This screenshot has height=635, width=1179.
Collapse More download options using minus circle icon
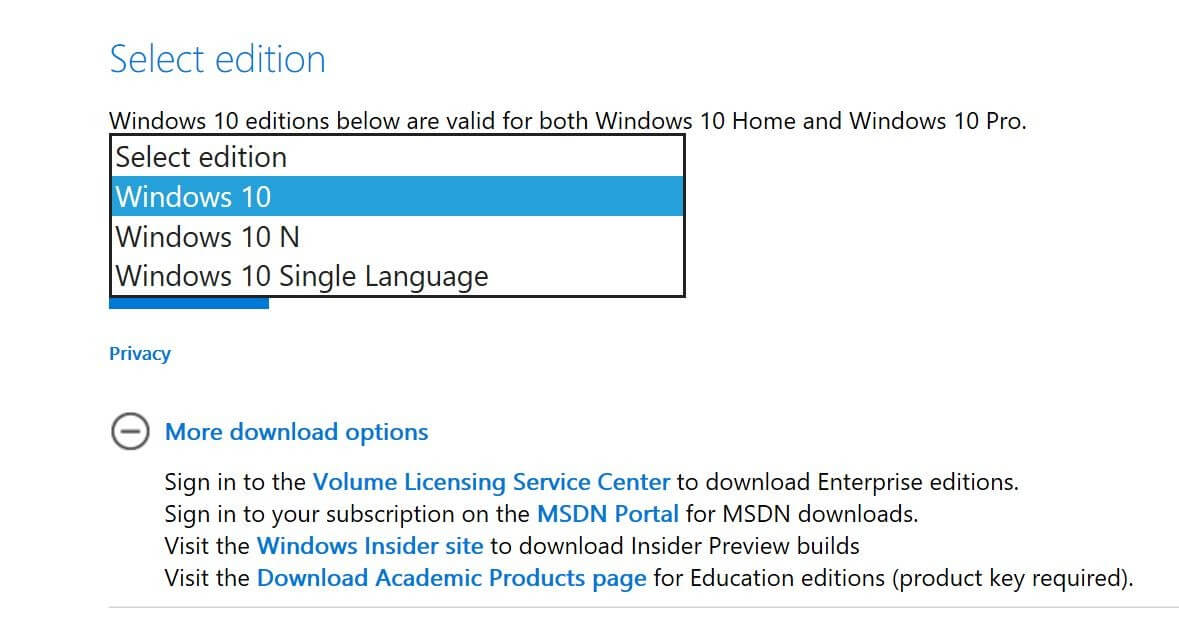pyautogui.click(x=130, y=432)
